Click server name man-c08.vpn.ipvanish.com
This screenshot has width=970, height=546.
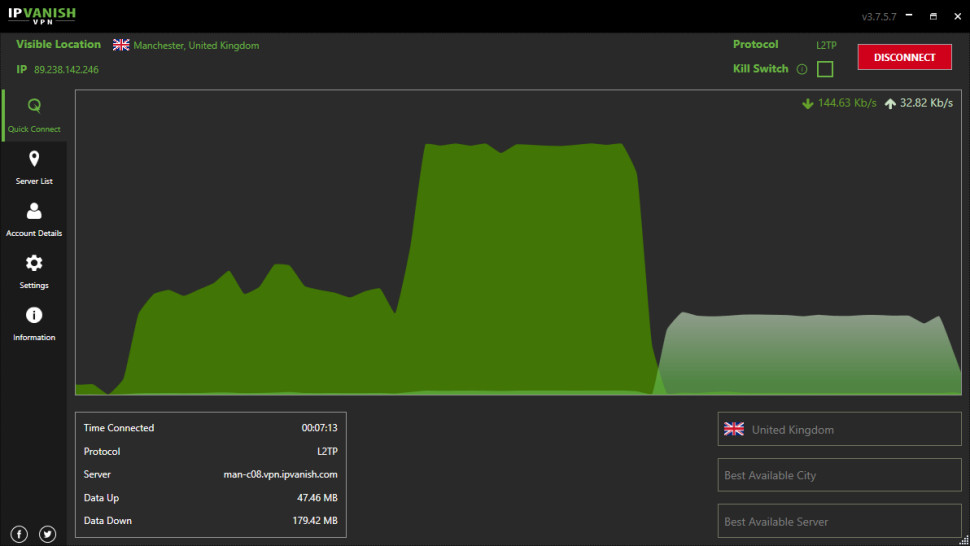tap(280, 474)
